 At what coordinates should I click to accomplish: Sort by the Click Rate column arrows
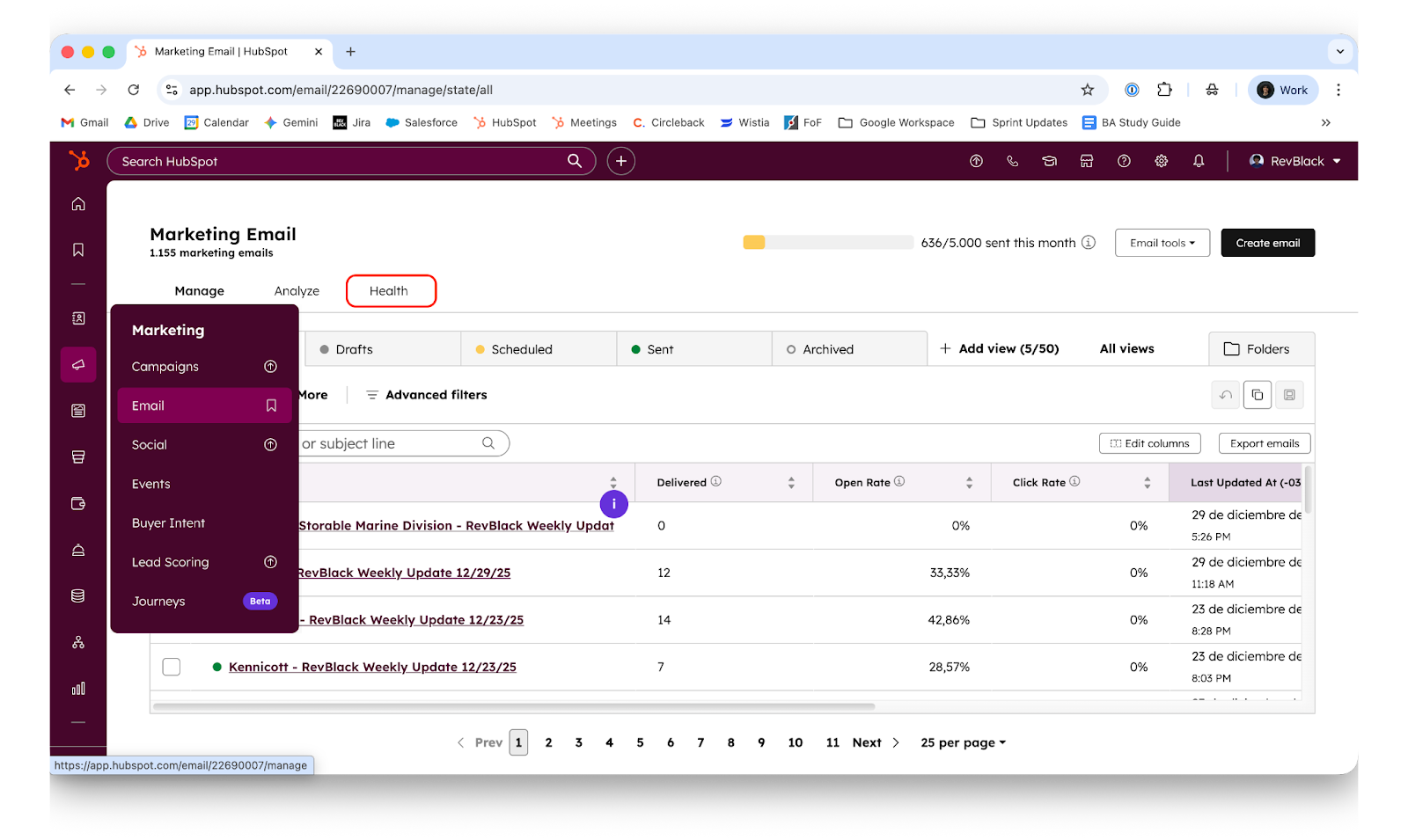1147,483
